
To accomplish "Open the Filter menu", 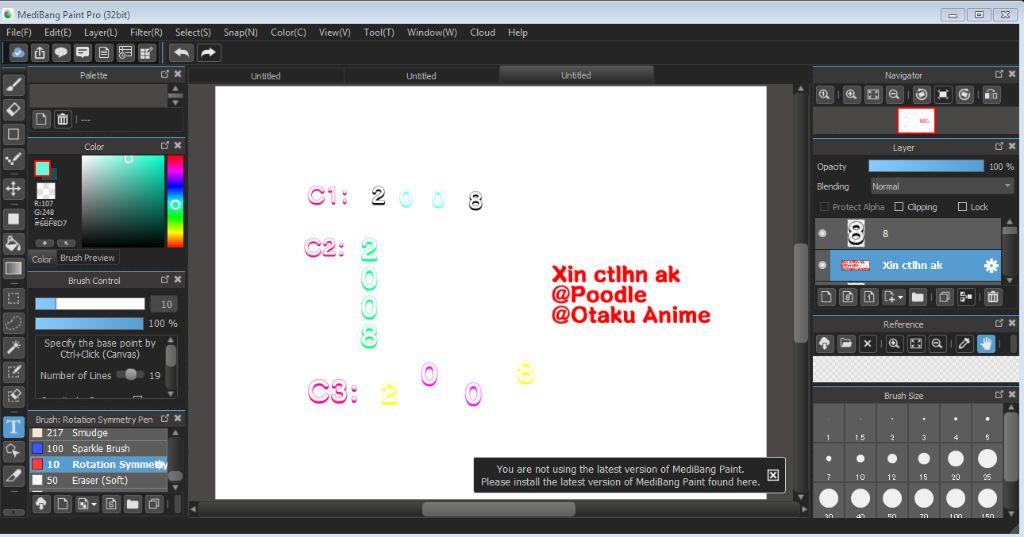I will pyautogui.click(x=146, y=33).
